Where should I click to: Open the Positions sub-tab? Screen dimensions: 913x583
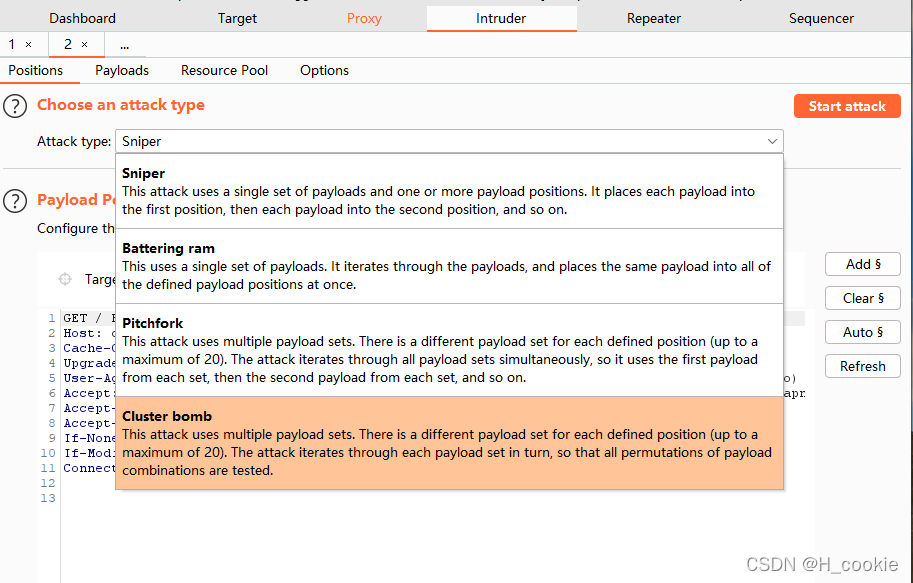tap(36, 70)
